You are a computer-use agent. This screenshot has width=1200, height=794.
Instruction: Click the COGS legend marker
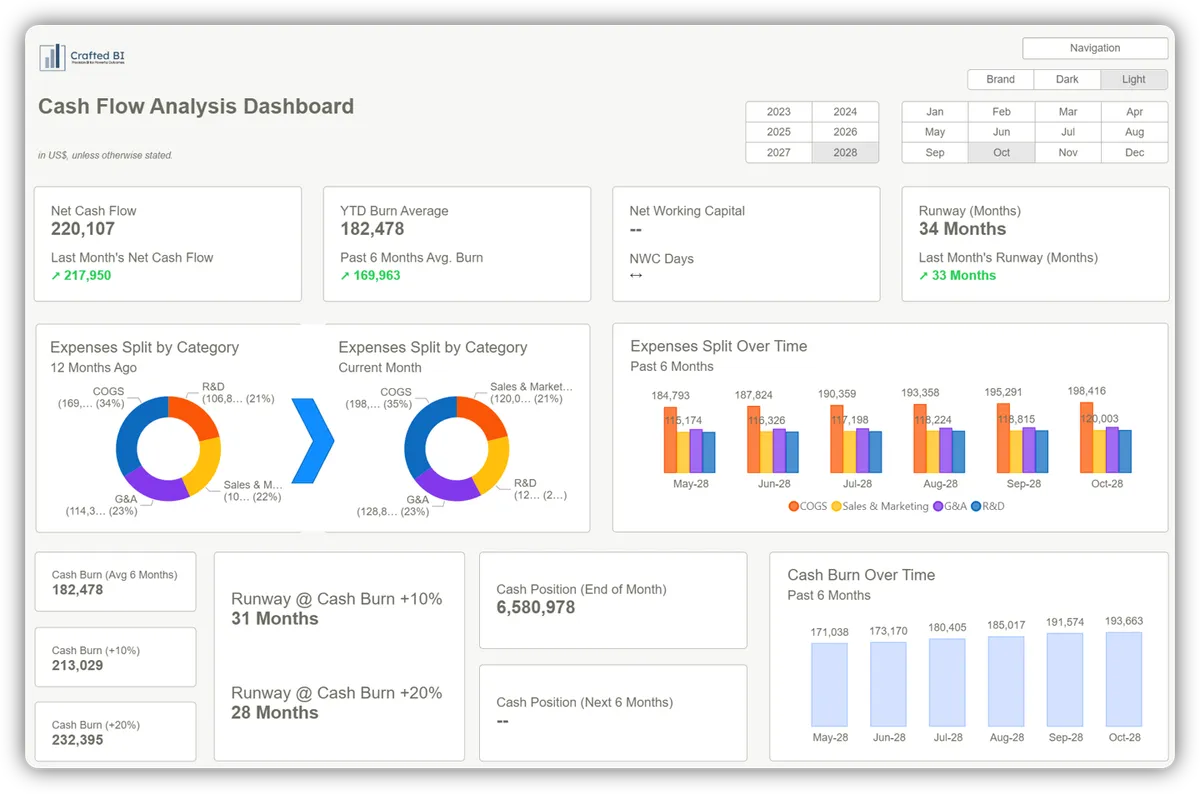(793, 506)
